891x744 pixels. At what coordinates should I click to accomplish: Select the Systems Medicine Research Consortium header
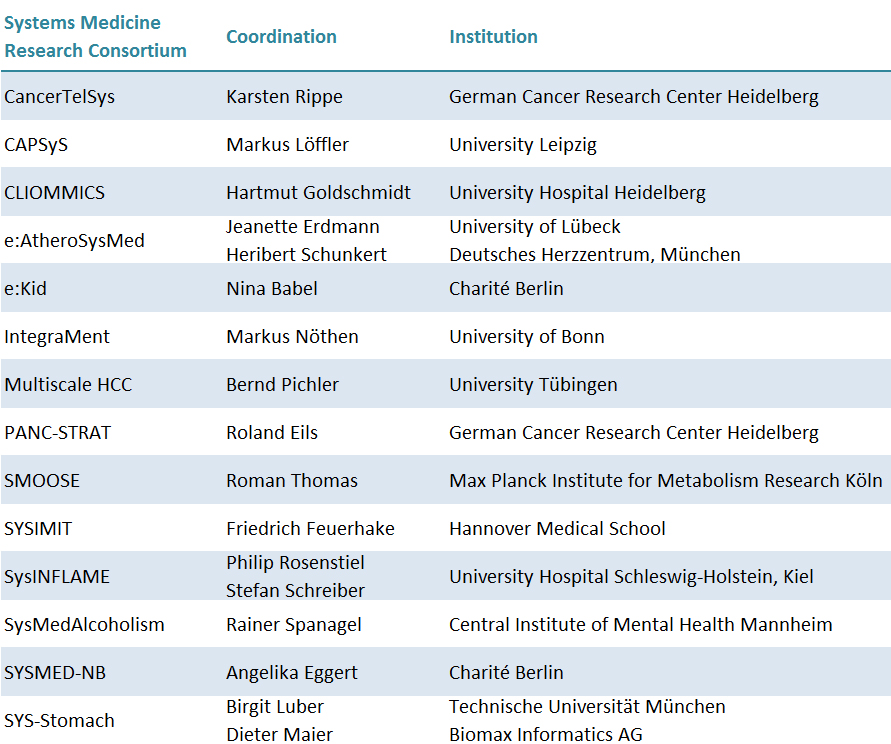click(x=95, y=36)
